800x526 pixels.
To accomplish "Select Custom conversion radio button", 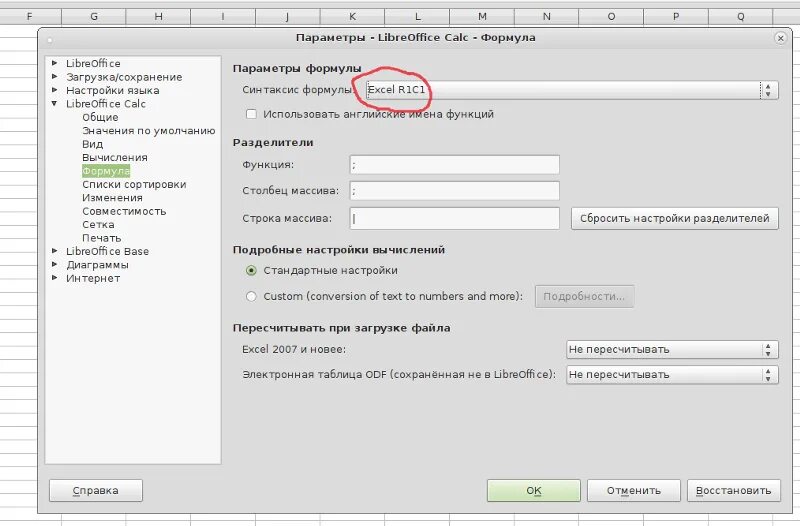I will pyautogui.click(x=251, y=296).
